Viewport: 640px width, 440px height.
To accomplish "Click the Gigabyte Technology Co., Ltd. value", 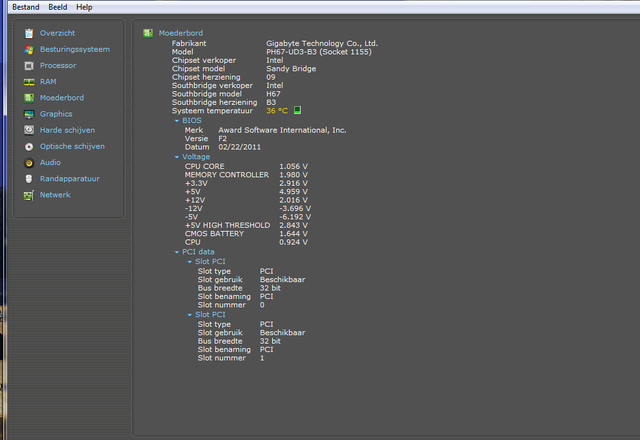I will (322, 43).
